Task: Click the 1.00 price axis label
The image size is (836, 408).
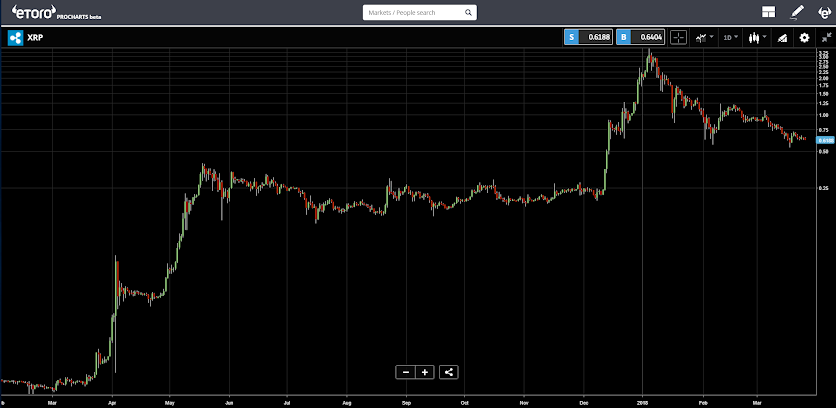Action: pyautogui.click(x=824, y=115)
